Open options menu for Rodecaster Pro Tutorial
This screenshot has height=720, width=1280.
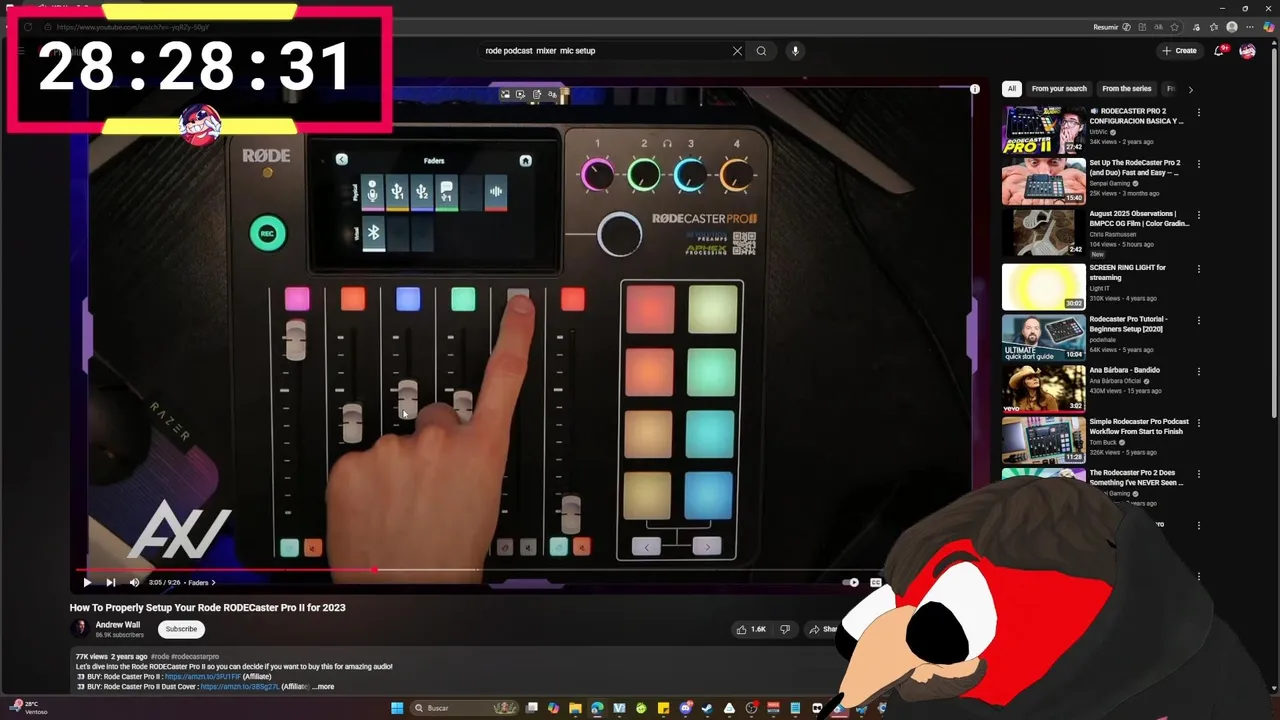point(1198,321)
